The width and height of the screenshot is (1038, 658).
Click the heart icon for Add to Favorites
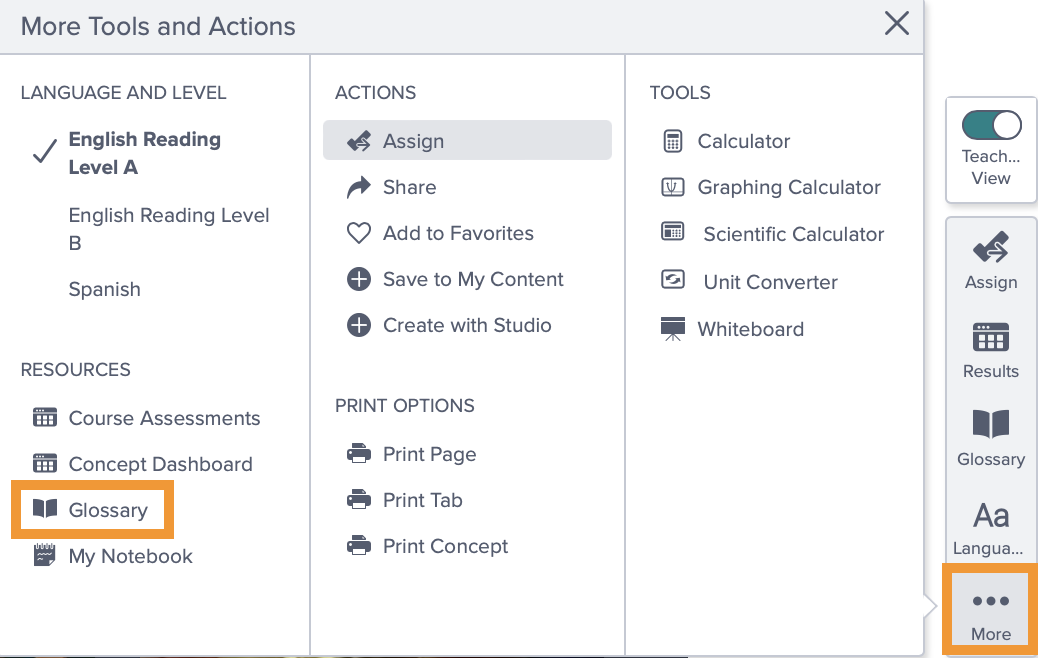(x=359, y=233)
